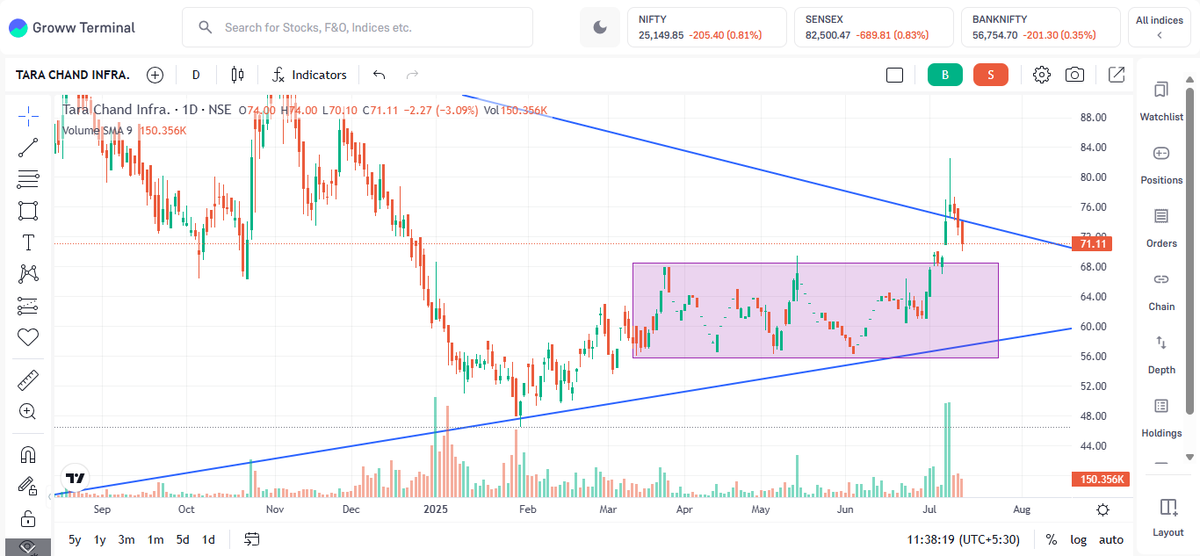Select the ruler measure tool
The image size is (1200, 556).
28,380
